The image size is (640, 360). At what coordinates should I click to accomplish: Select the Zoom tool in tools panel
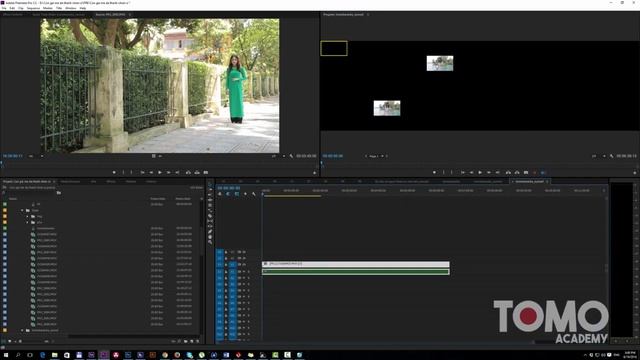(x=210, y=242)
